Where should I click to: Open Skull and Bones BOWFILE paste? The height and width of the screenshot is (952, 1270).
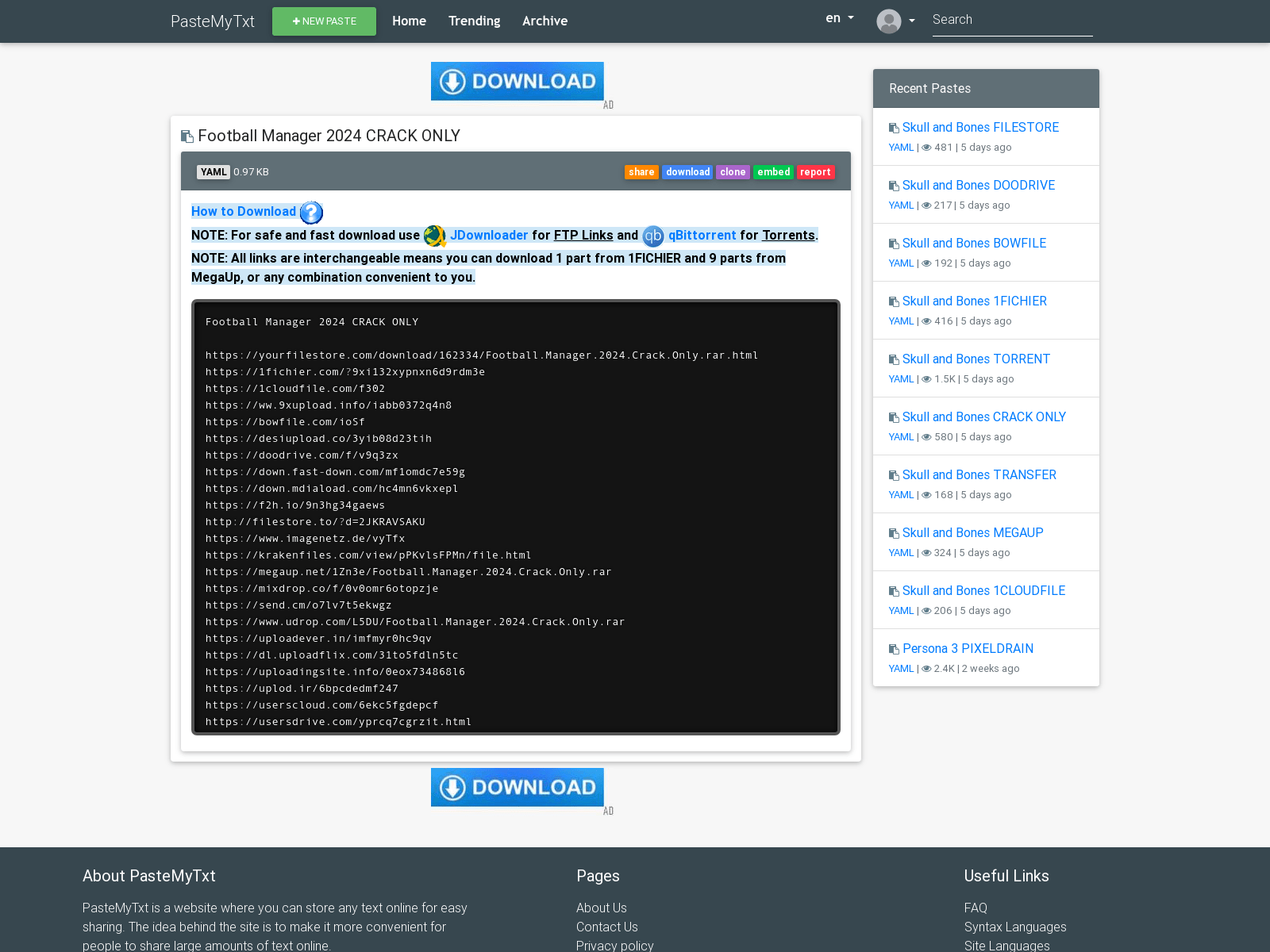click(x=974, y=244)
